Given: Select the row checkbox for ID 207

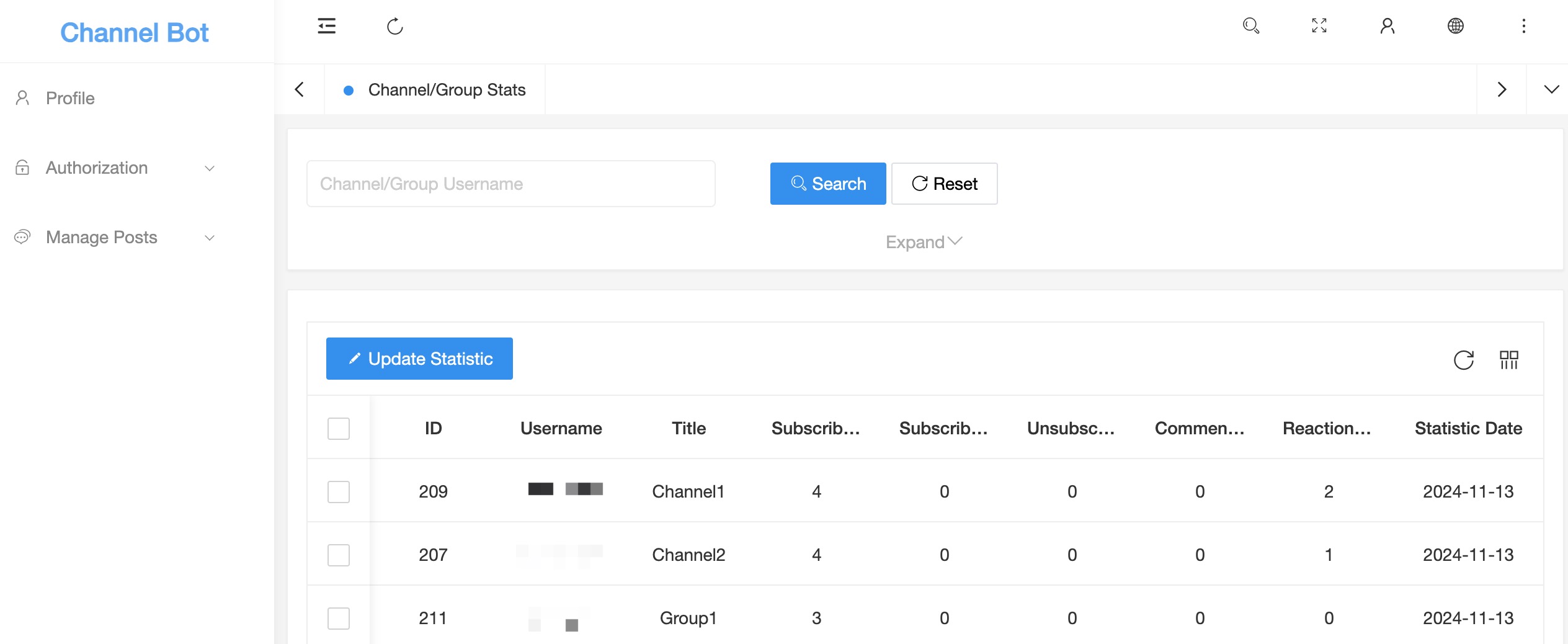Looking at the screenshot, I should (339, 555).
